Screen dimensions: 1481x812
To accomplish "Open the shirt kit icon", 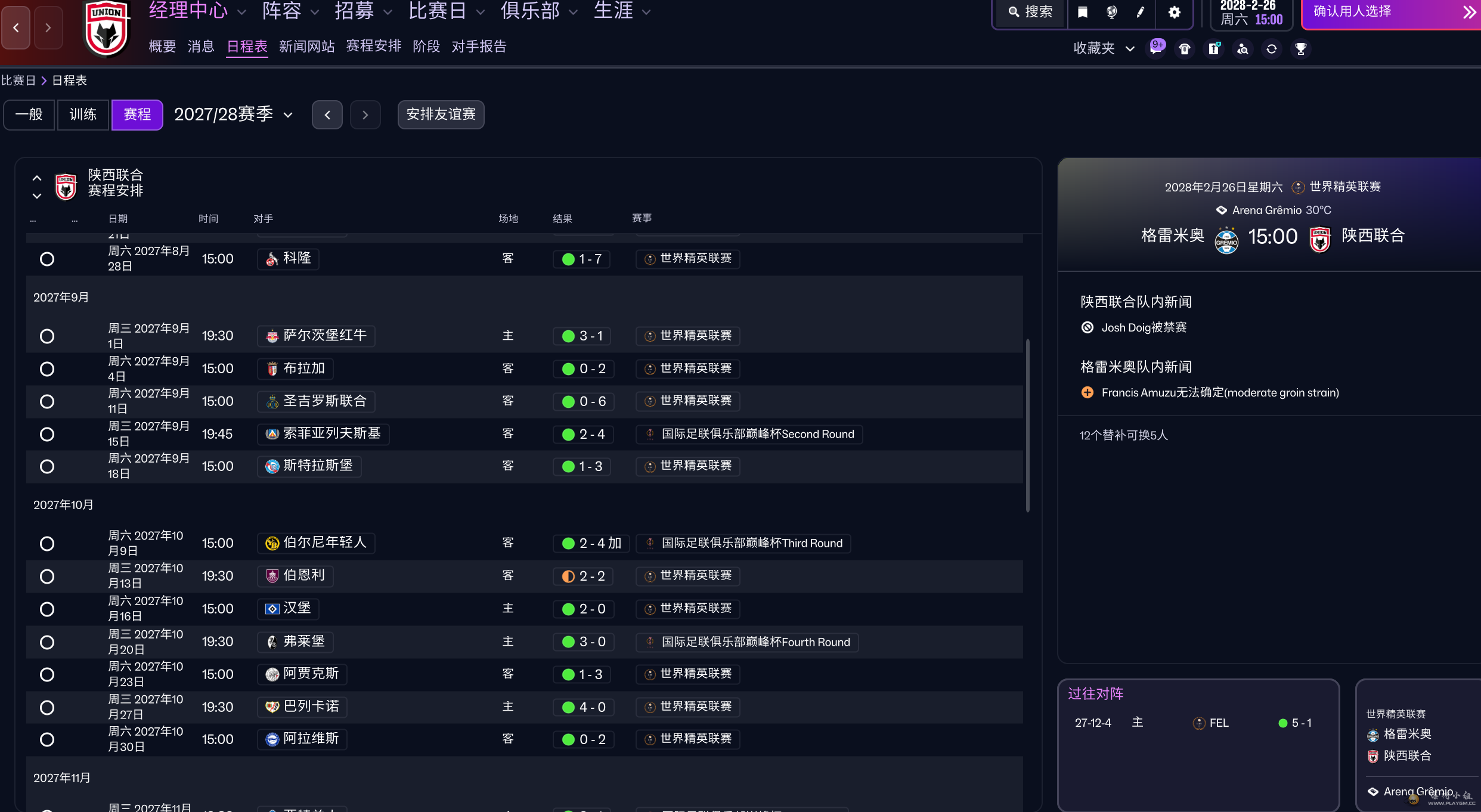I will [1185, 49].
